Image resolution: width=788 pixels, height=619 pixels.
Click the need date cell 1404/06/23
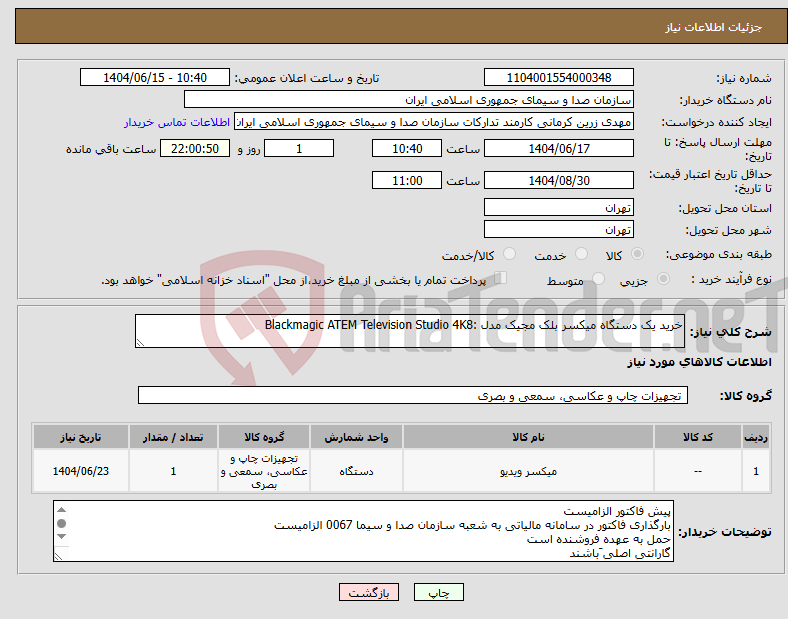click(x=81, y=471)
